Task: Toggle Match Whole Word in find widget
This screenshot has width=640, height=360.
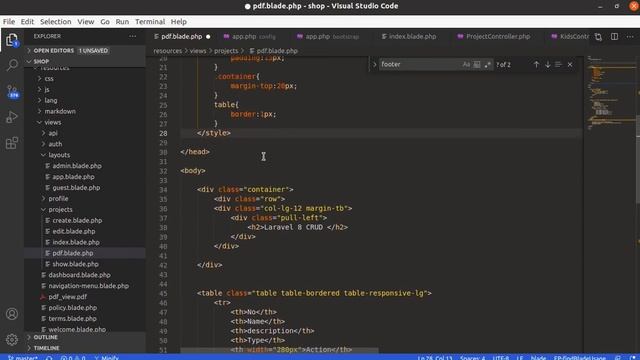Action: click(x=477, y=64)
